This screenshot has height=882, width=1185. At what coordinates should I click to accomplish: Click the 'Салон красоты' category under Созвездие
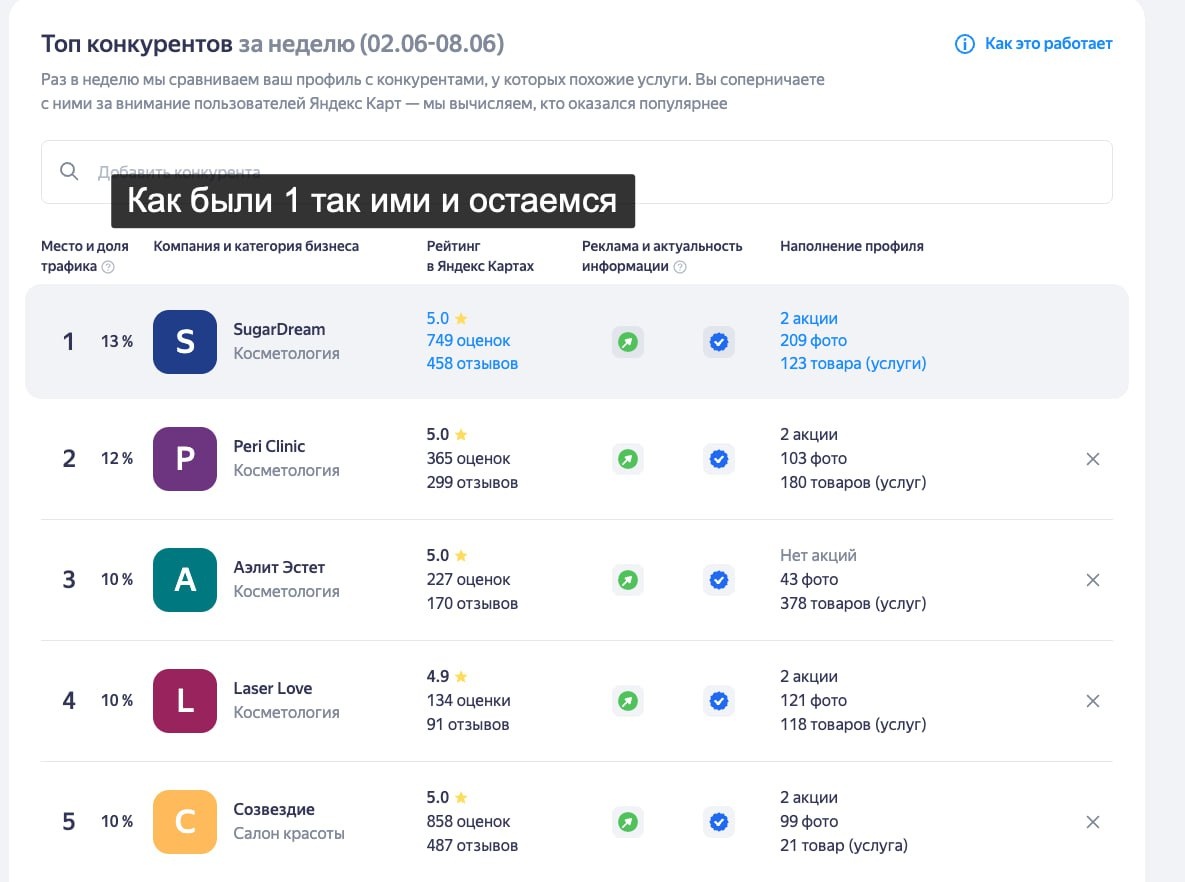289,834
